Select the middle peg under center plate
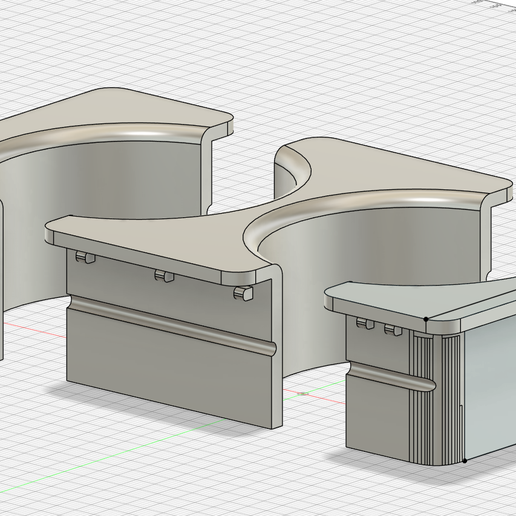Screen dimensions: 516x516 pyautogui.click(x=164, y=276)
